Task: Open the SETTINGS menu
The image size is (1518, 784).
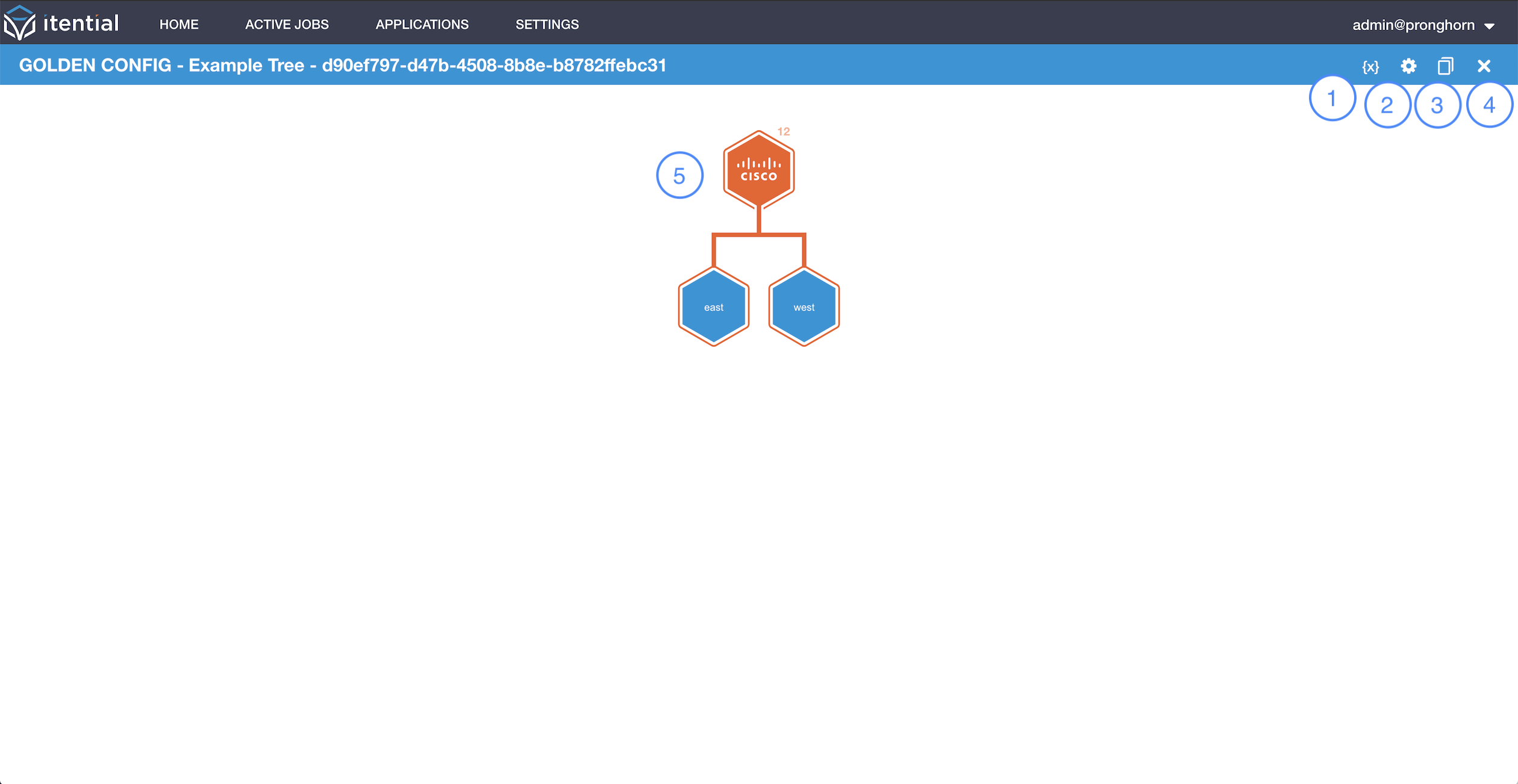Action: point(547,24)
